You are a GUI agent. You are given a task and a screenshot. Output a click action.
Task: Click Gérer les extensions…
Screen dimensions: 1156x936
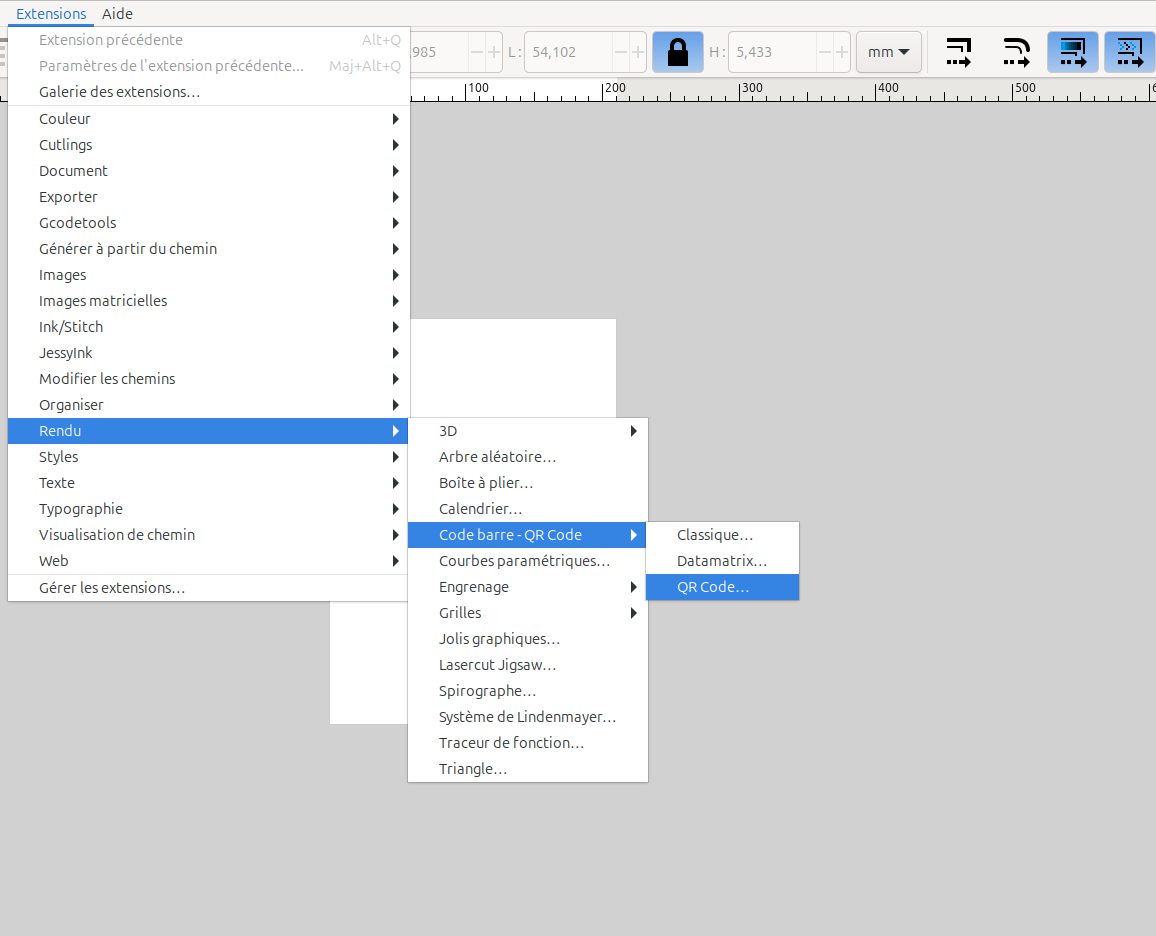pyautogui.click(x=111, y=588)
